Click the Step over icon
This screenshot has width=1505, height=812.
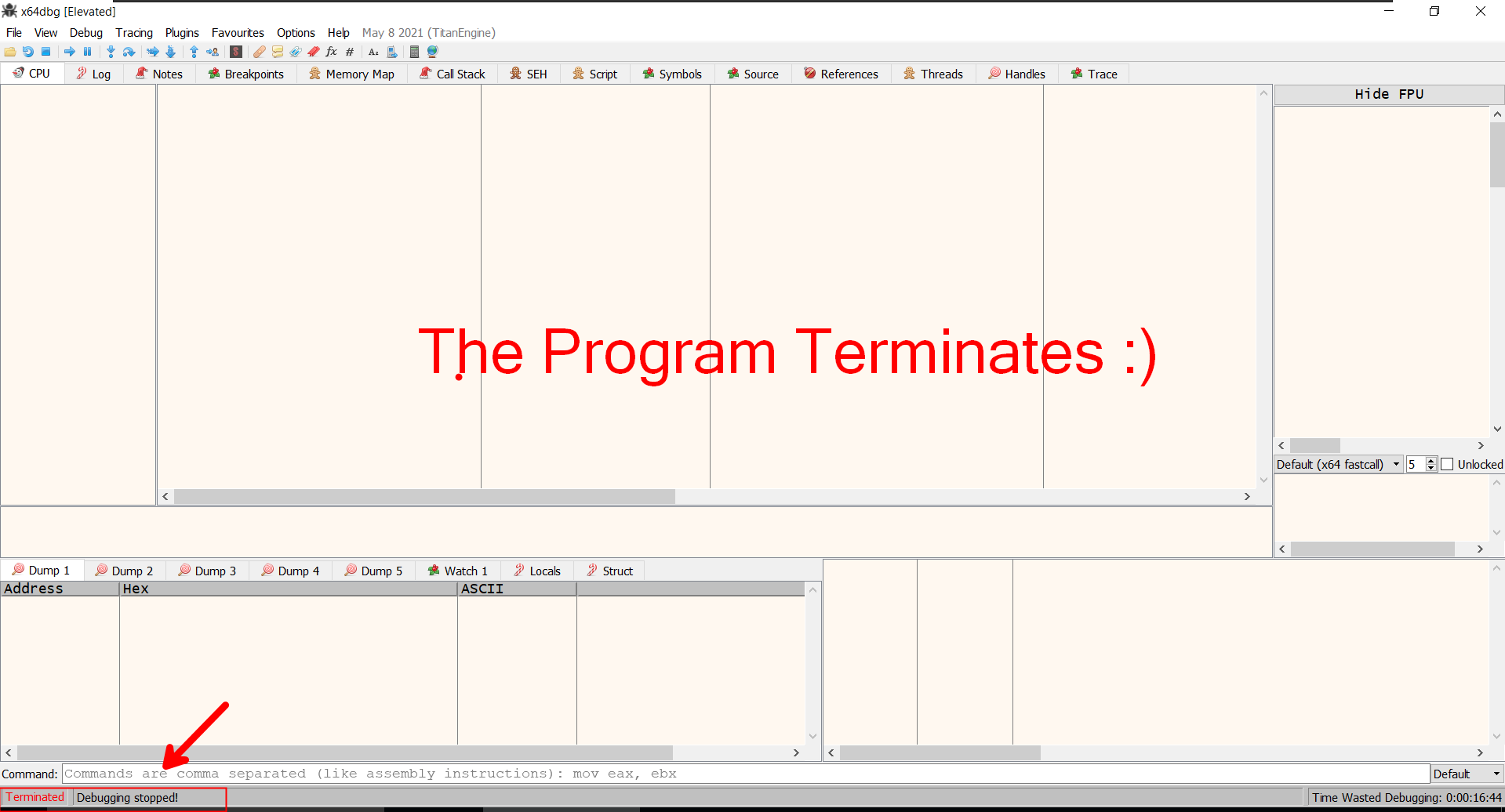(129, 52)
